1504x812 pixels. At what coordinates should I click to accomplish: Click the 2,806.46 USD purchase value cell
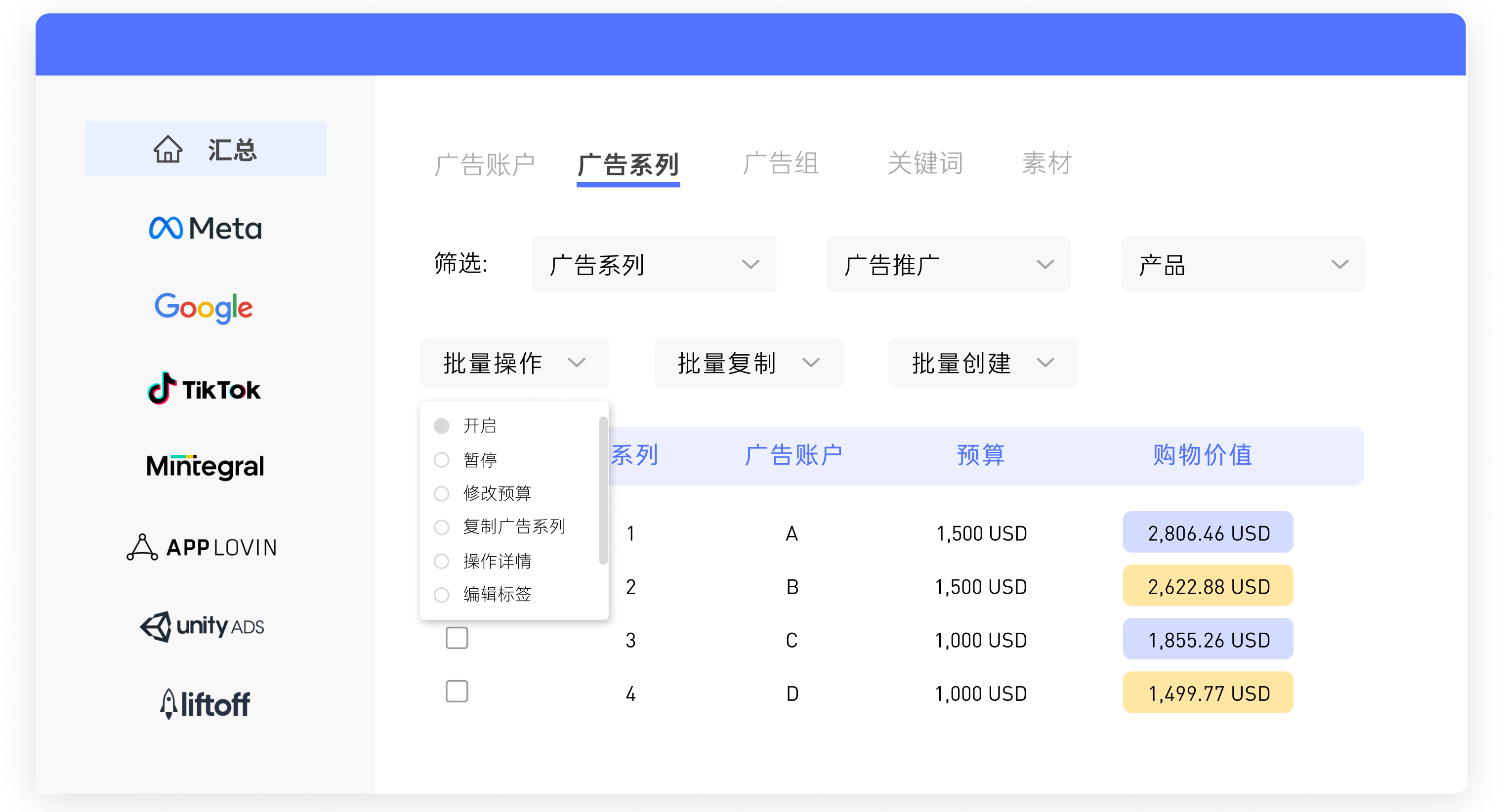click(1208, 532)
